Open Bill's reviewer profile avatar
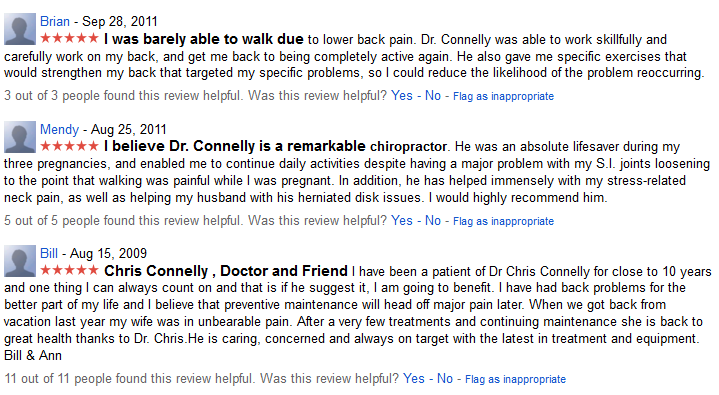 point(20,261)
